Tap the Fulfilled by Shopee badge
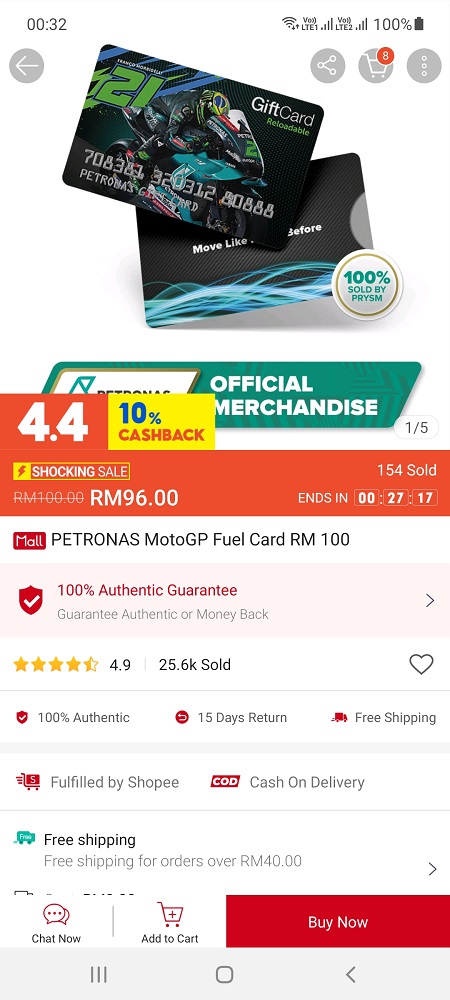The image size is (450, 1000). [x=97, y=782]
